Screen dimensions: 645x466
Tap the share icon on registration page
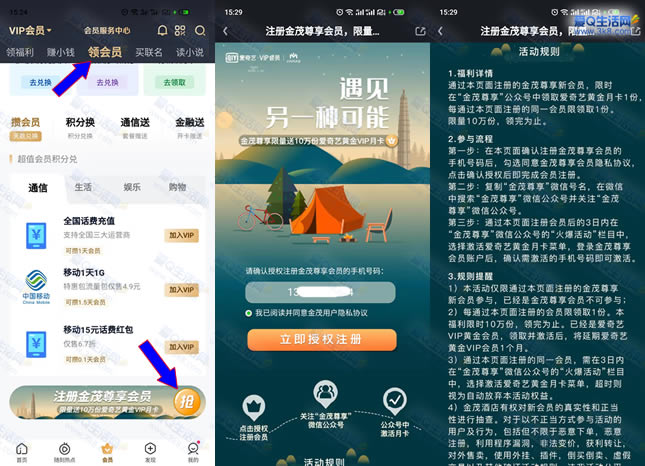tap(420, 31)
